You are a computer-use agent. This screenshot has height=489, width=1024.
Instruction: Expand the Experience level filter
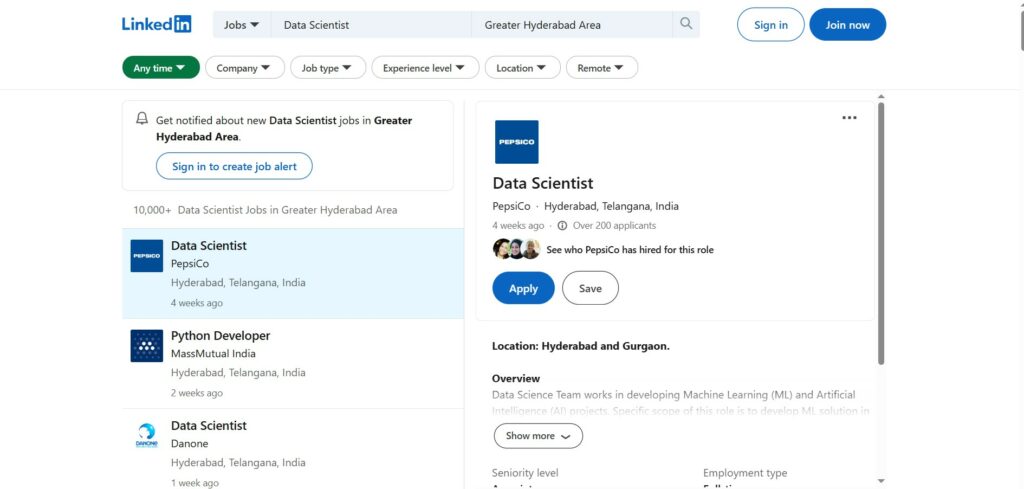pyautogui.click(x=424, y=68)
